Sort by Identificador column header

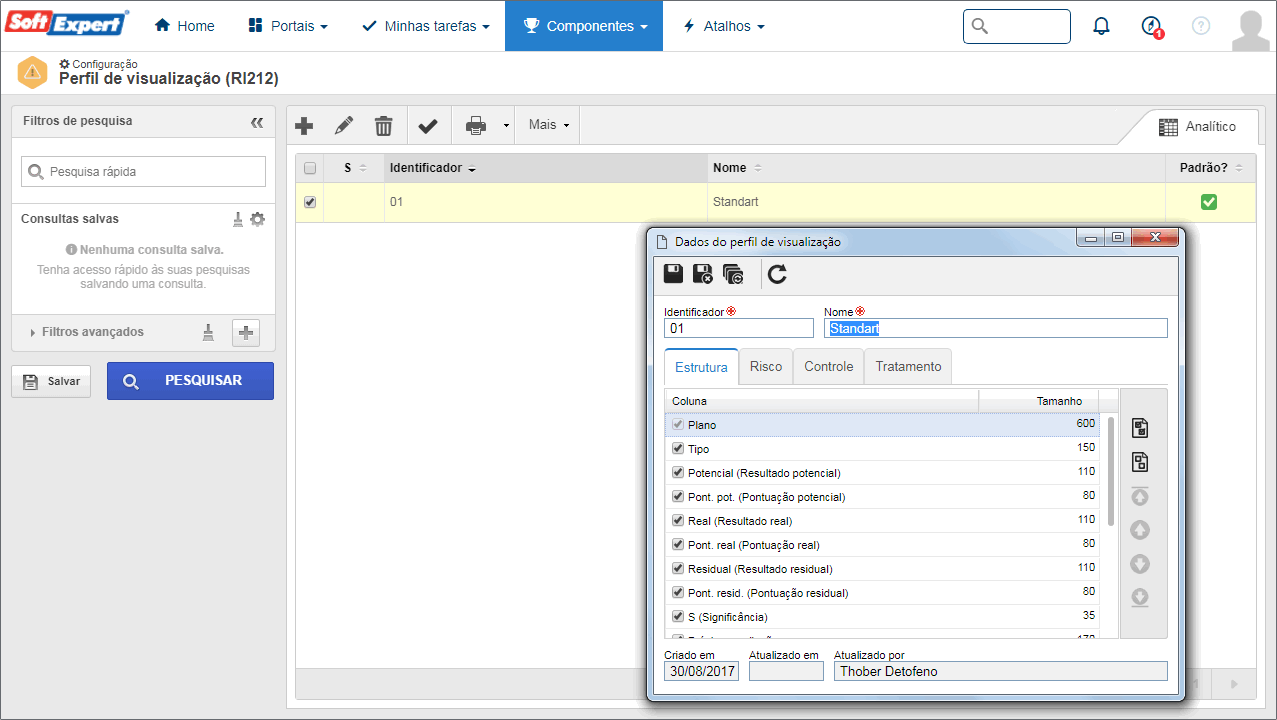[x=546, y=168]
